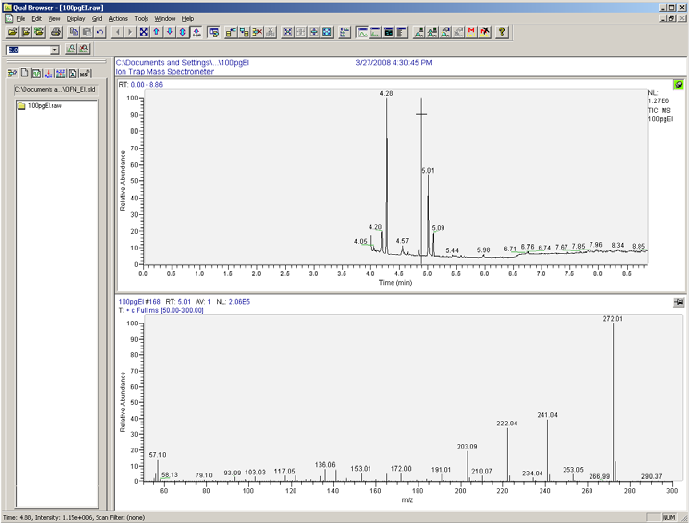The height and width of the screenshot is (523, 689).
Task: Click the delete grid cell red-X icon
Action: click(x=257, y=32)
